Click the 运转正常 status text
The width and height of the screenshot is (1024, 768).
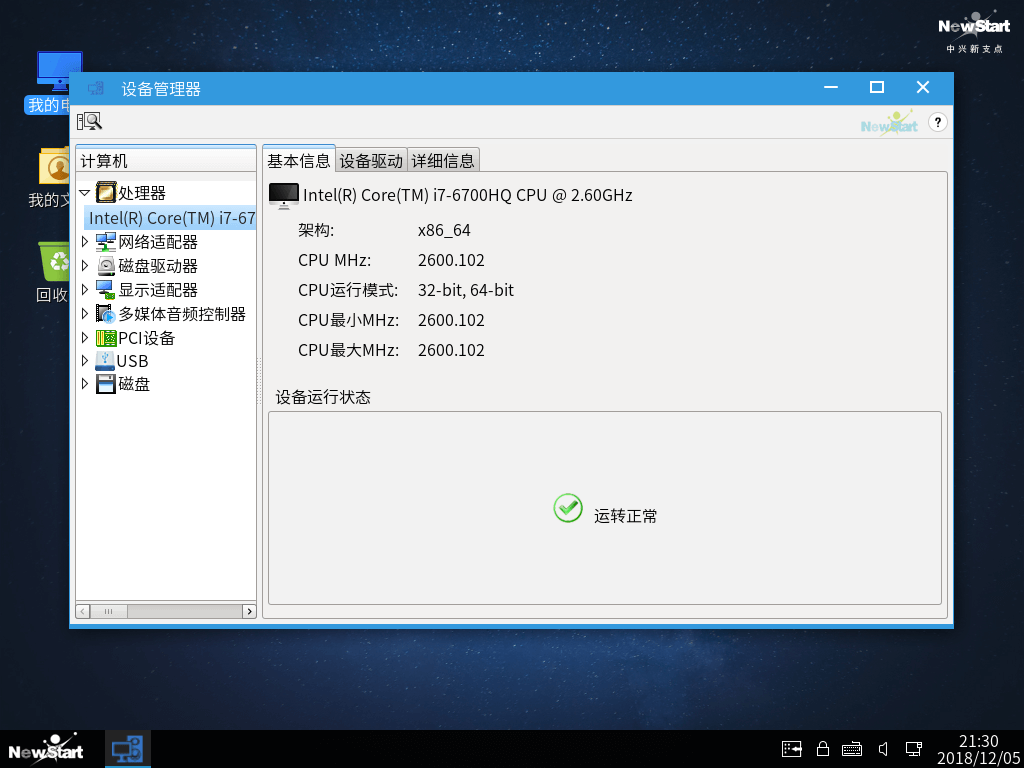[626, 516]
